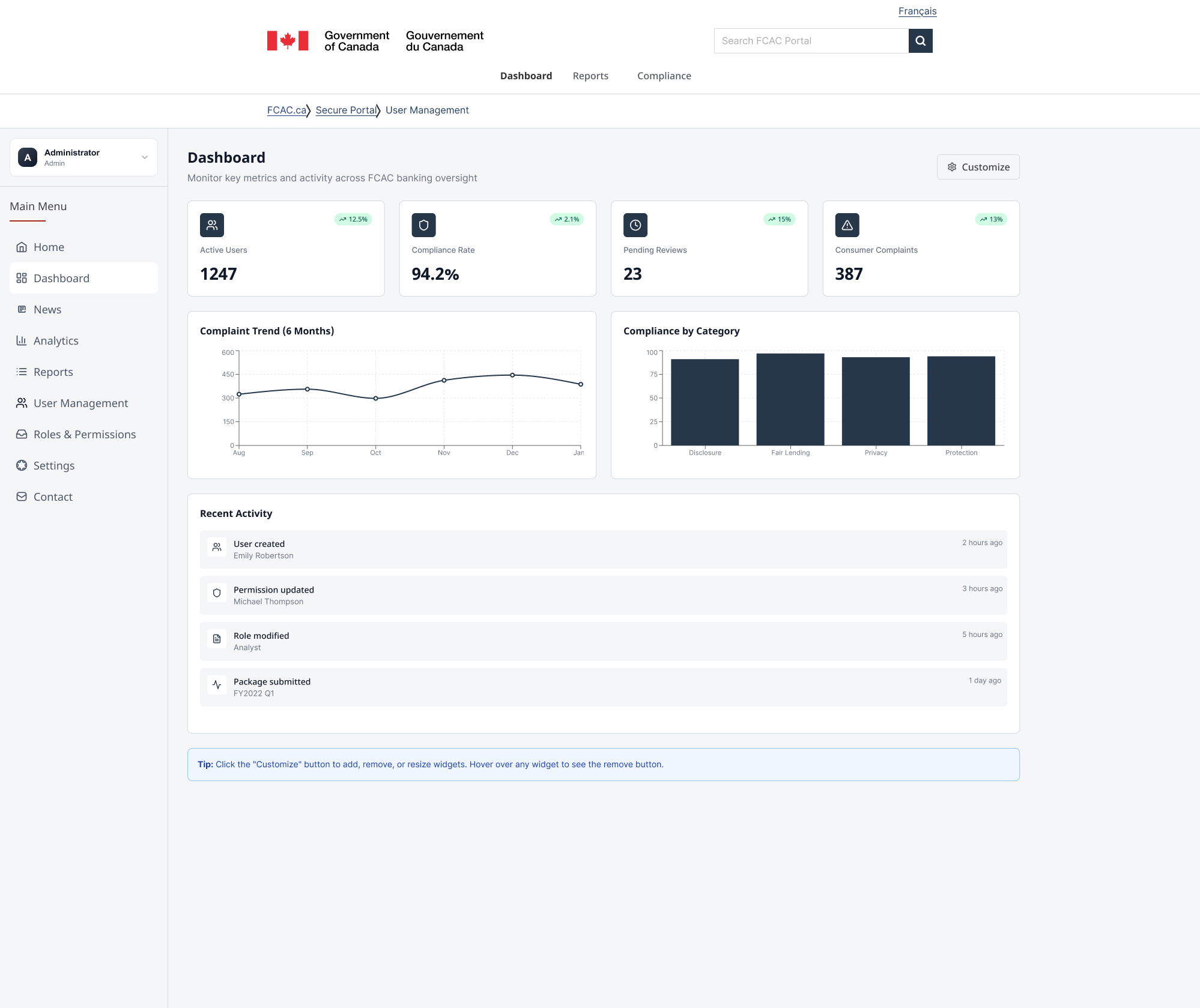Click the Active Users card icon

212,225
